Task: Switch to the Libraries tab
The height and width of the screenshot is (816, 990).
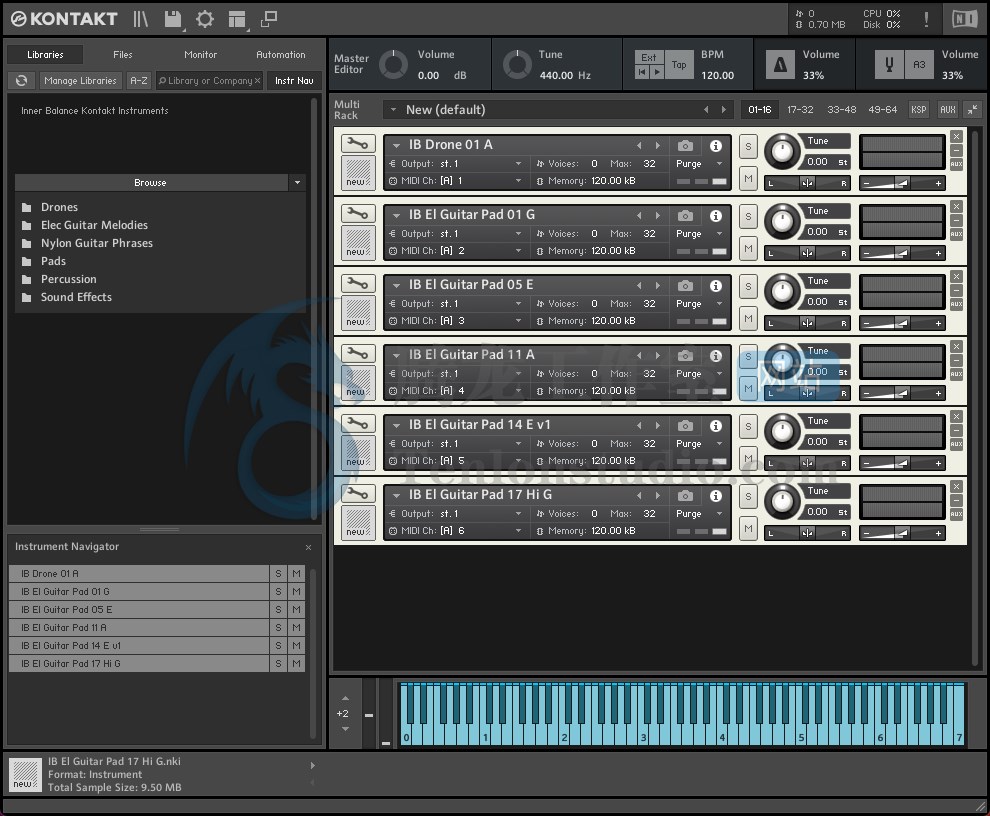Action: [45, 54]
